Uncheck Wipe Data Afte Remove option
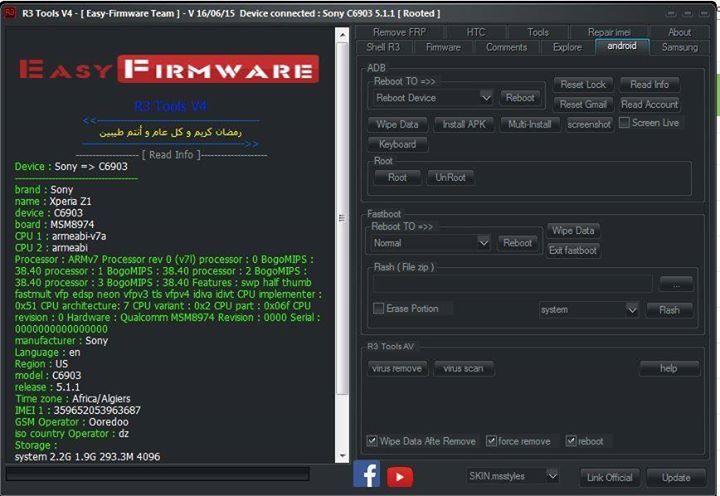Screen dimensions: 720x496 click(372, 441)
